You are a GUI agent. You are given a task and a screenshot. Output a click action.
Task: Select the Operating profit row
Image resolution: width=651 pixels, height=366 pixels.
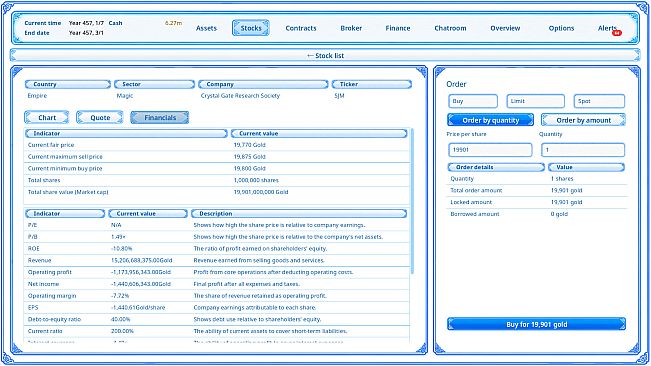click(217, 272)
